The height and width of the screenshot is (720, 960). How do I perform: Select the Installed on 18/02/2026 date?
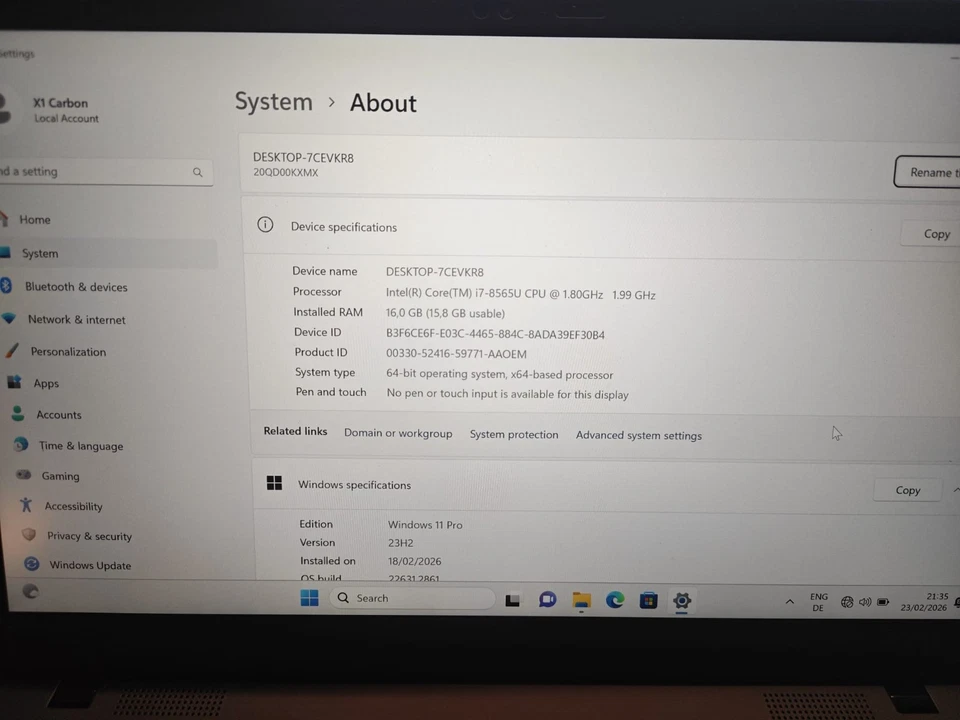[x=414, y=561]
